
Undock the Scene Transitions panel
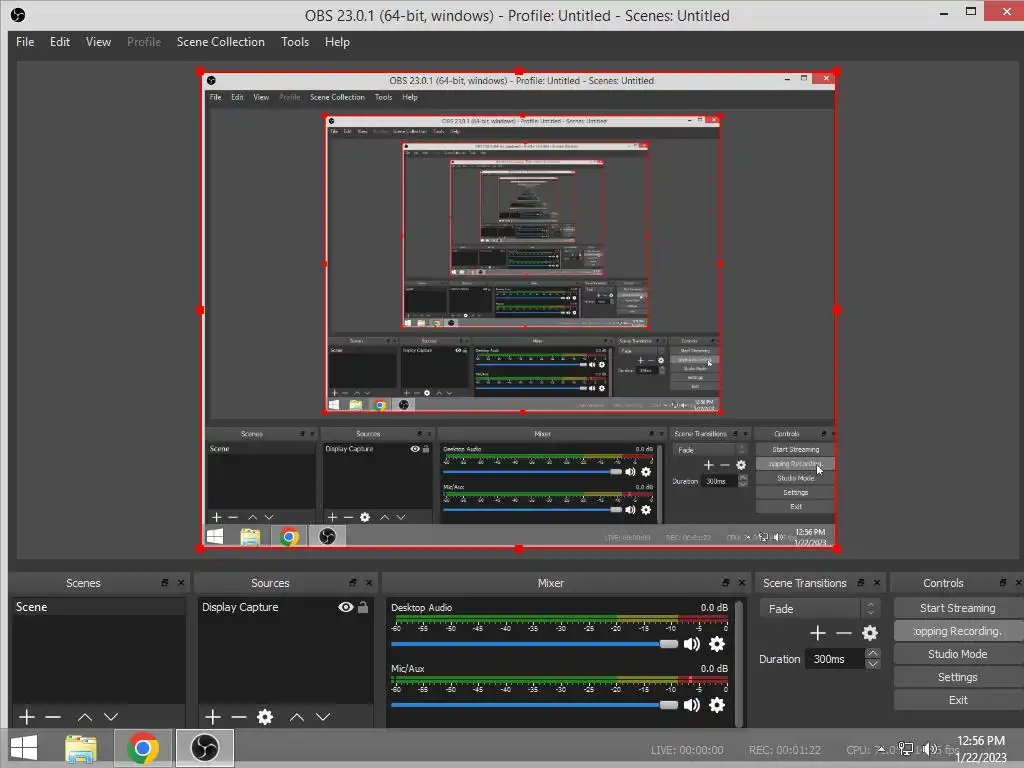point(861,583)
